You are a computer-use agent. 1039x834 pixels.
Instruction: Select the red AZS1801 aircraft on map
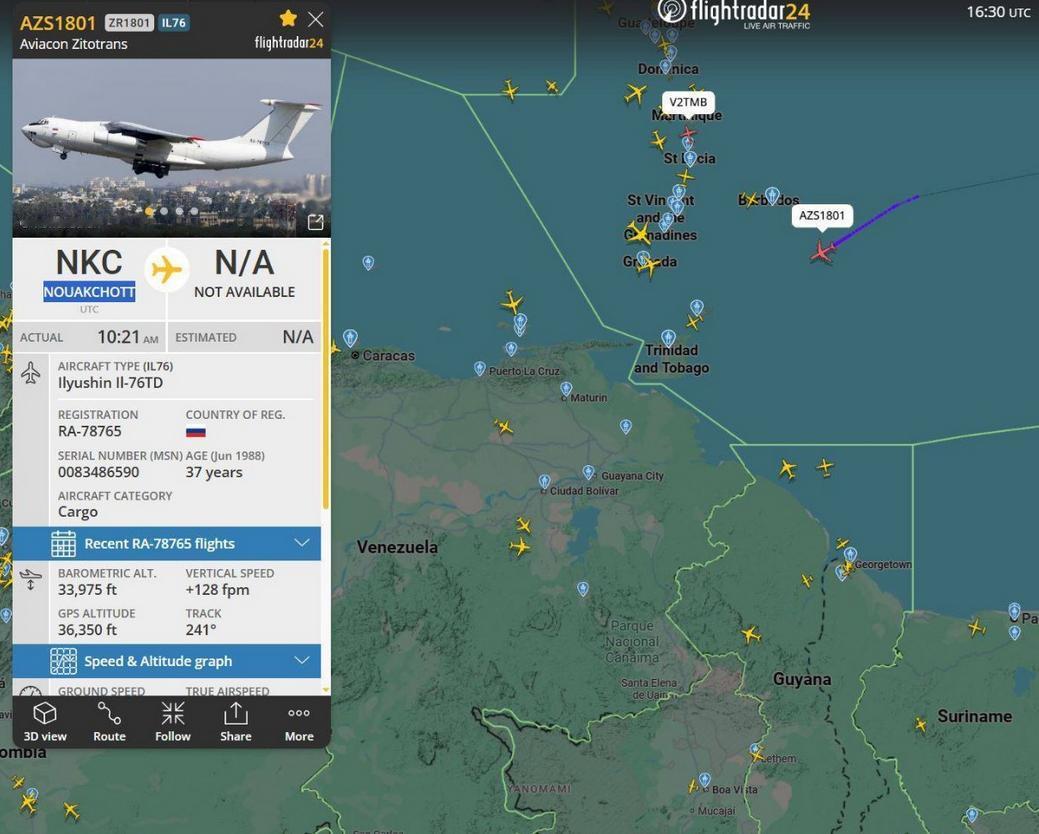822,252
